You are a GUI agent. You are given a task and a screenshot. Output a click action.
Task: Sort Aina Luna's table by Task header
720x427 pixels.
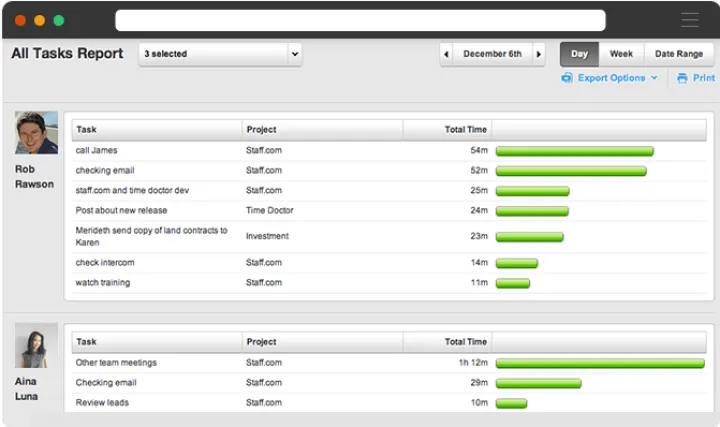pos(157,342)
